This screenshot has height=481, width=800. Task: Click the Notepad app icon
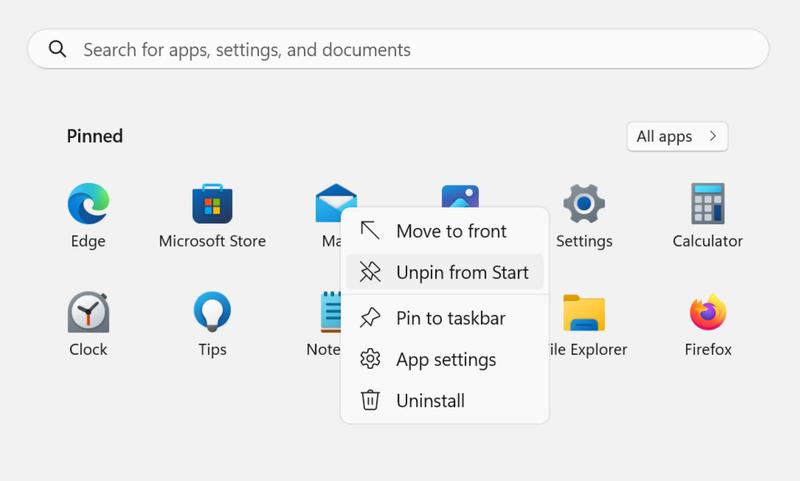click(x=327, y=313)
